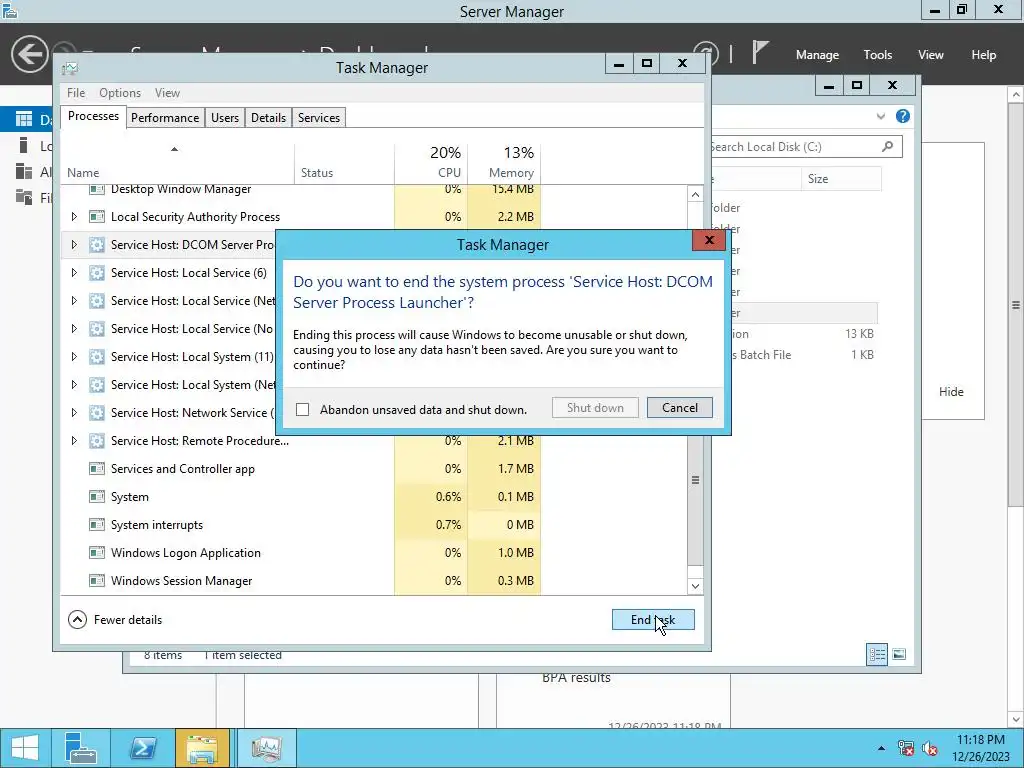The width and height of the screenshot is (1024, 768).
Task: Open All Servers icon in sidebar
Action: (x=24, y=171)
